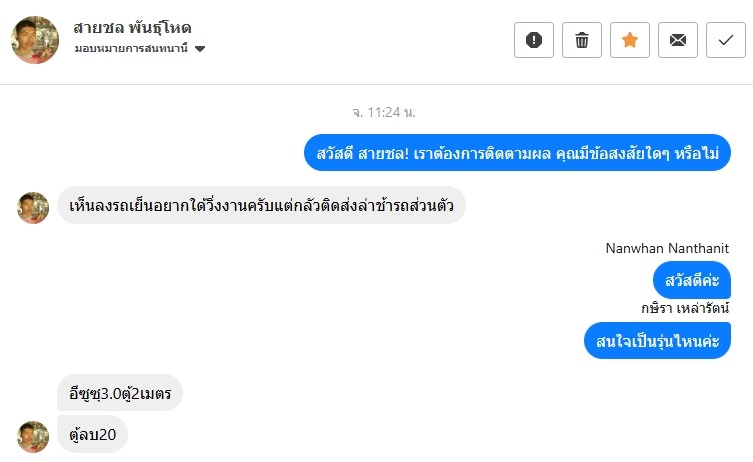Viewport: 753px width, 462px height.
Task: Mark conversation unread with envelope icon
Action: click(677, 40)
